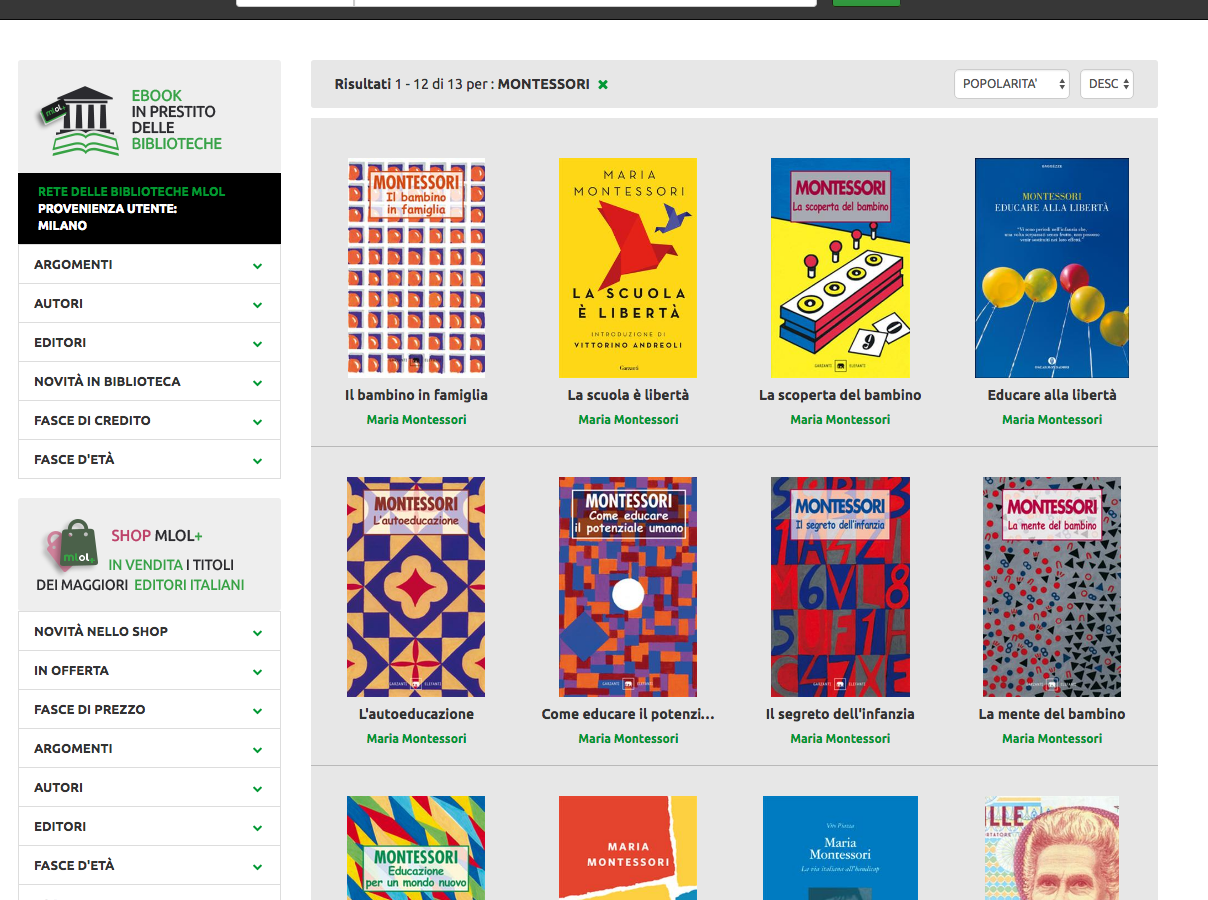Open Educare alla libertà book cover
The image size is (1208, 900).
point(1052,268)
